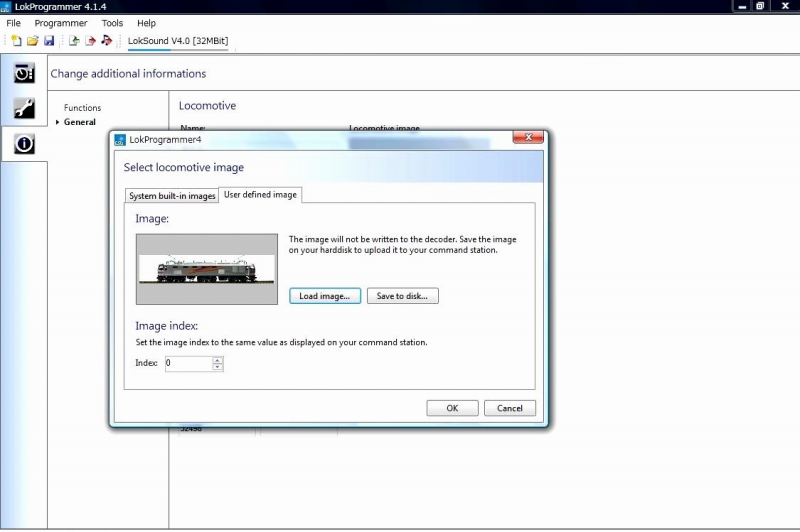
Task: Click the Read decoder data toolbar icon
Action: 74,41
